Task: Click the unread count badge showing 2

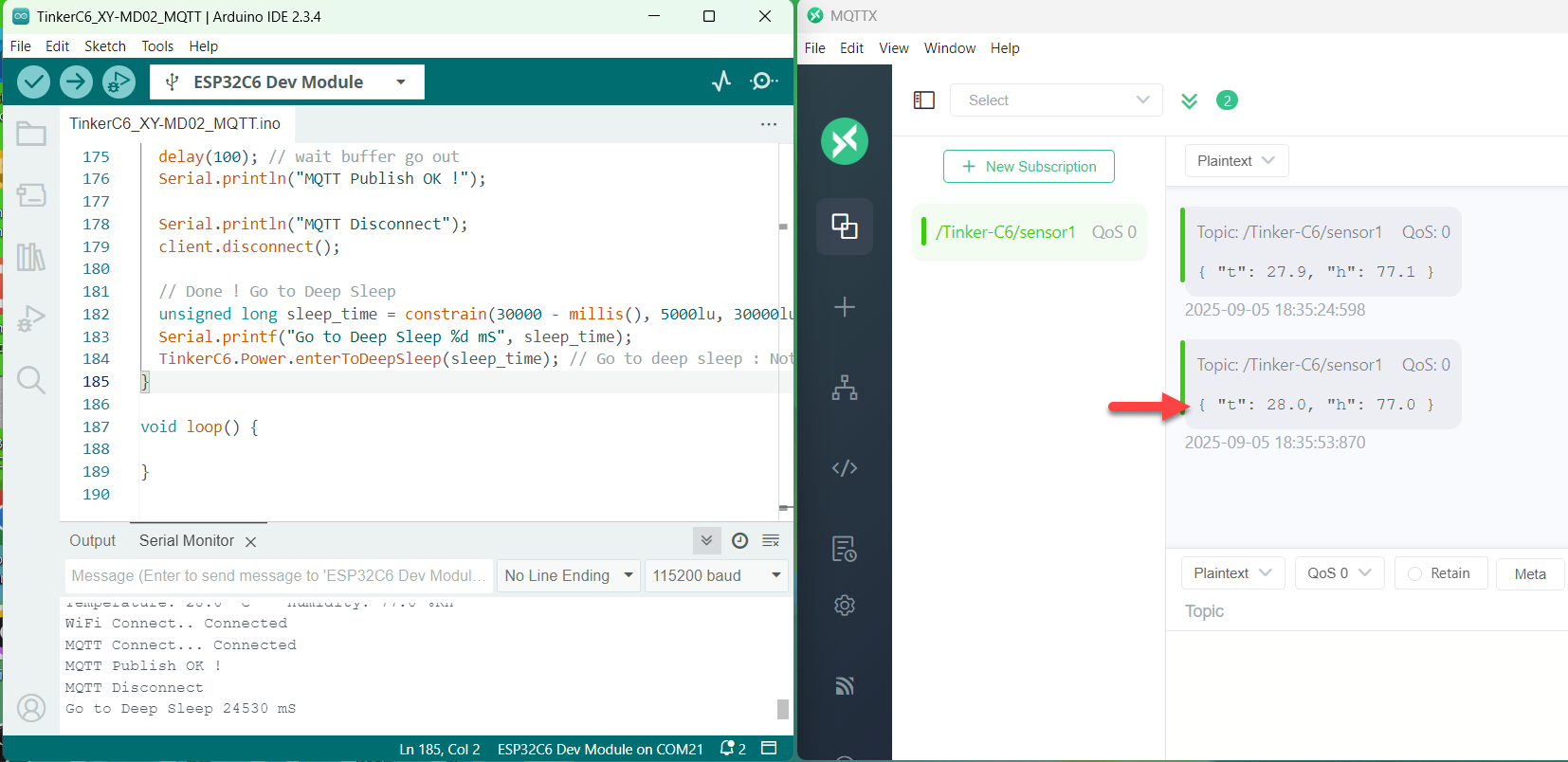Action: (1227, 100)
